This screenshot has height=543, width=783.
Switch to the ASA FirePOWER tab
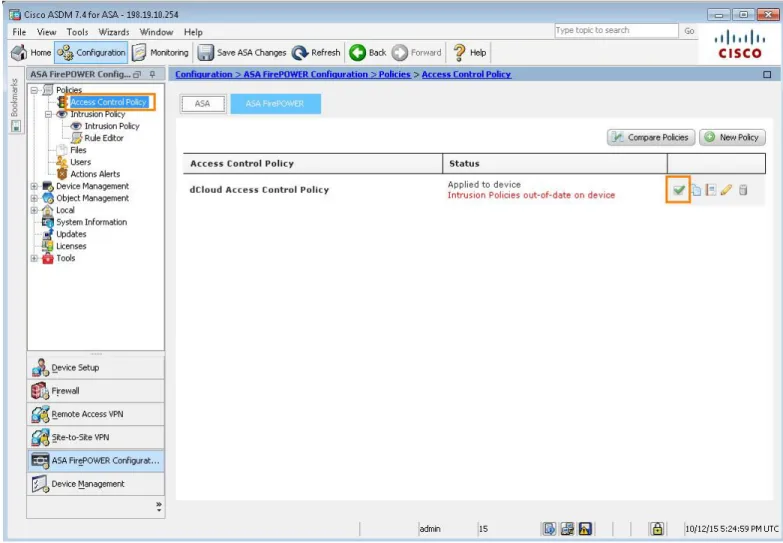coord(275,103)
